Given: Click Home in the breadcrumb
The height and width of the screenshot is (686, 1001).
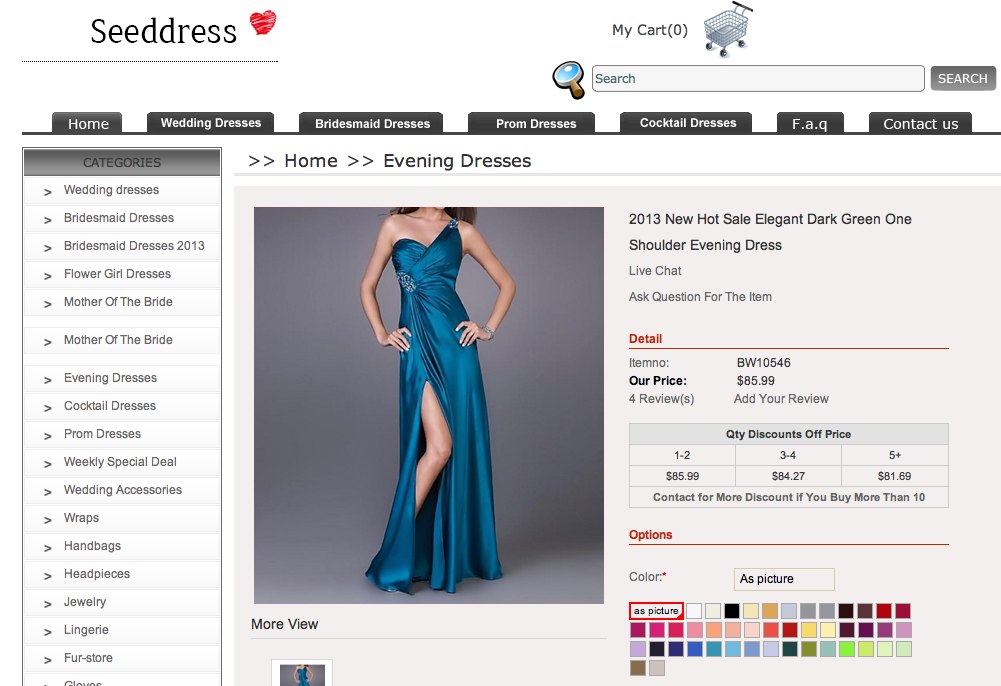Looking at the screenshot, I should [311, 161].
